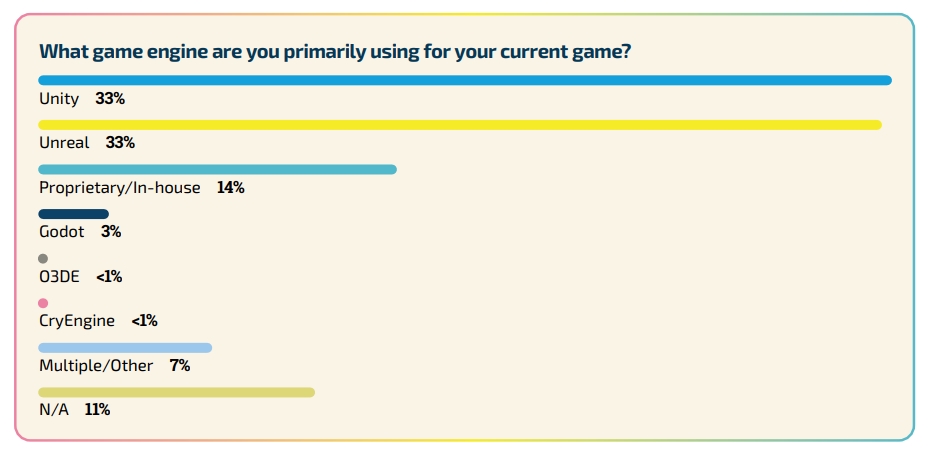Select the Proprietary/In-house label
Screen dimensions: 933x454
point(120,188)
